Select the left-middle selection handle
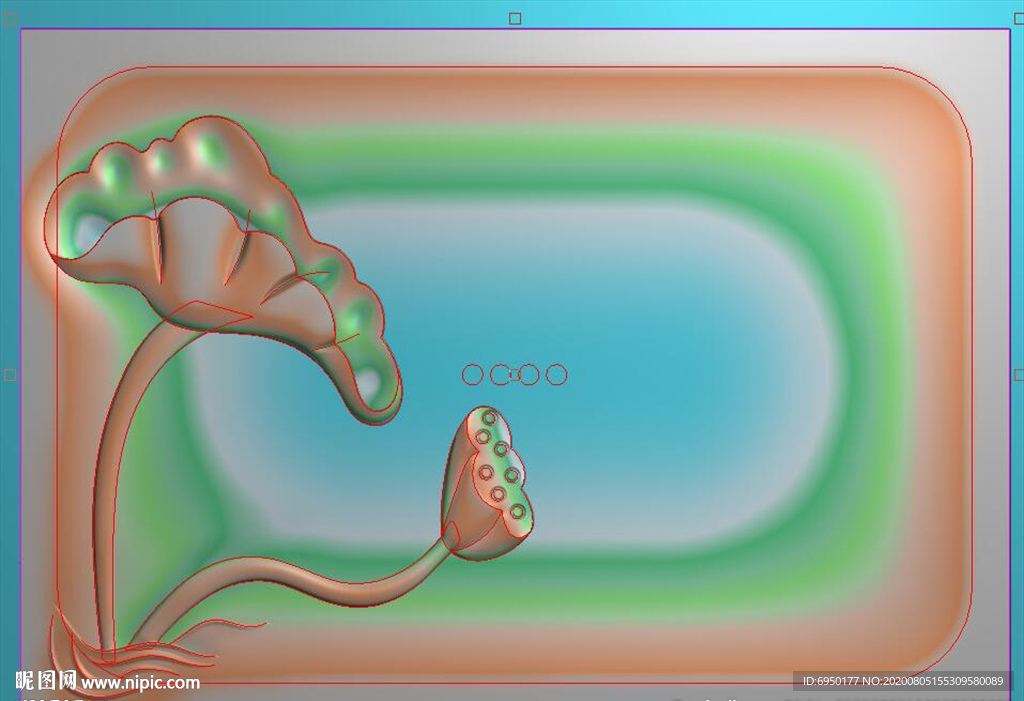The image size is (1024, 701). click(10, 375)
